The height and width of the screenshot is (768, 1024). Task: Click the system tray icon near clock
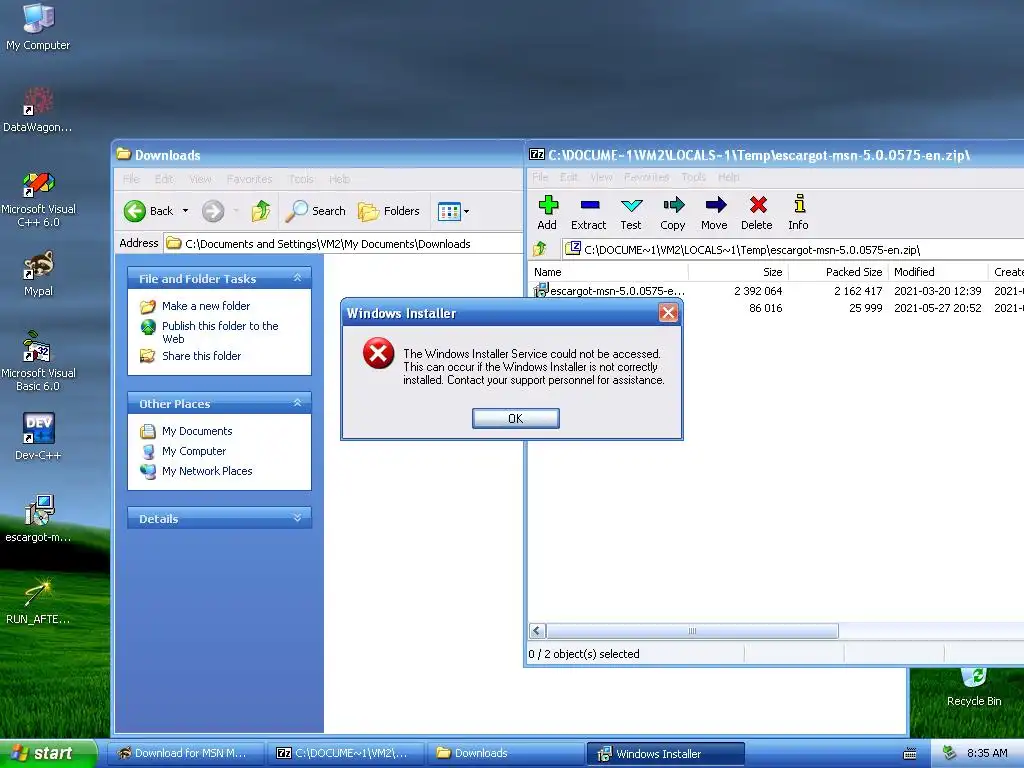pyautogui.click(x=949, y=753)
